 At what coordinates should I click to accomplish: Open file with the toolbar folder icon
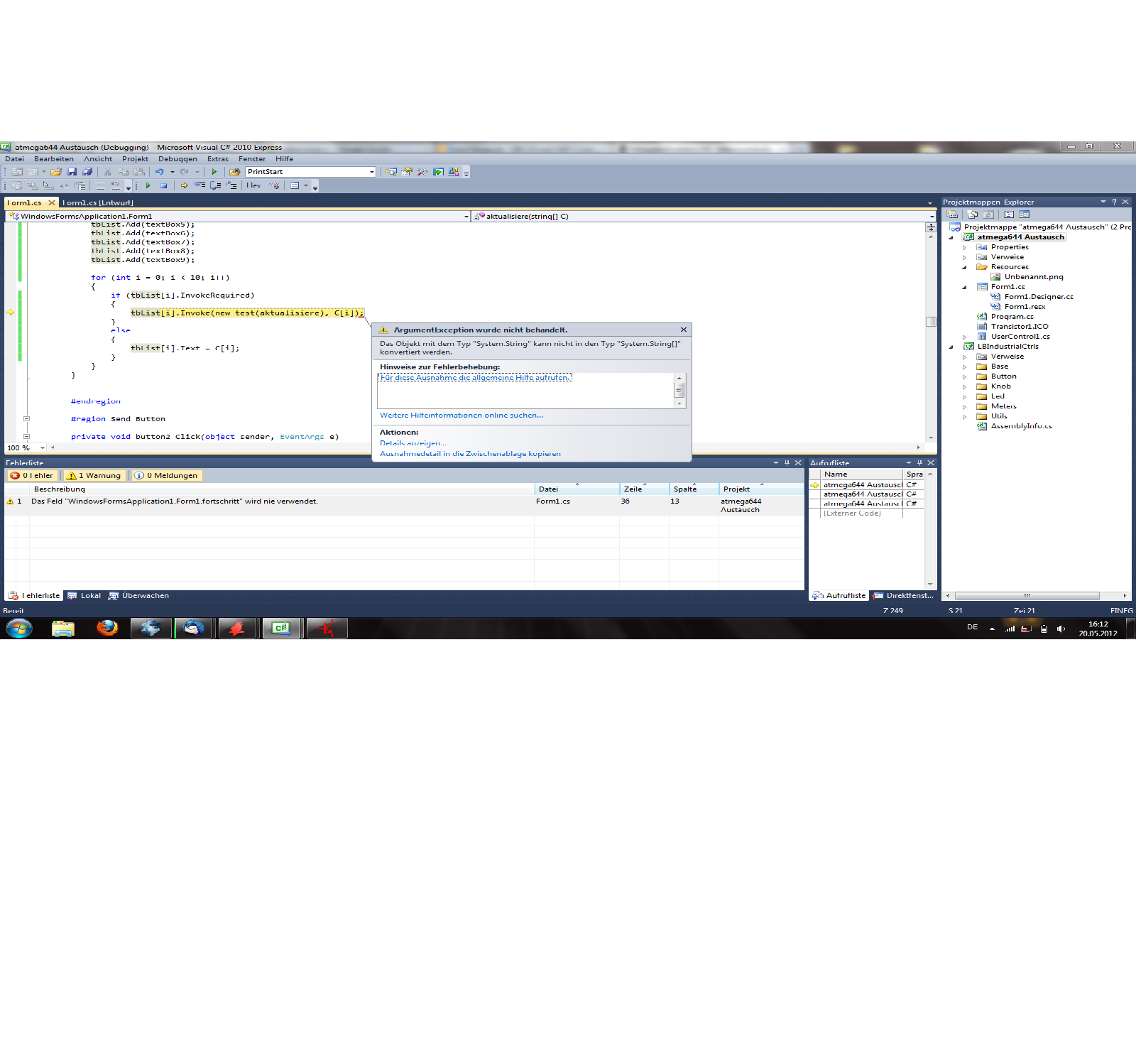(56, 172)
